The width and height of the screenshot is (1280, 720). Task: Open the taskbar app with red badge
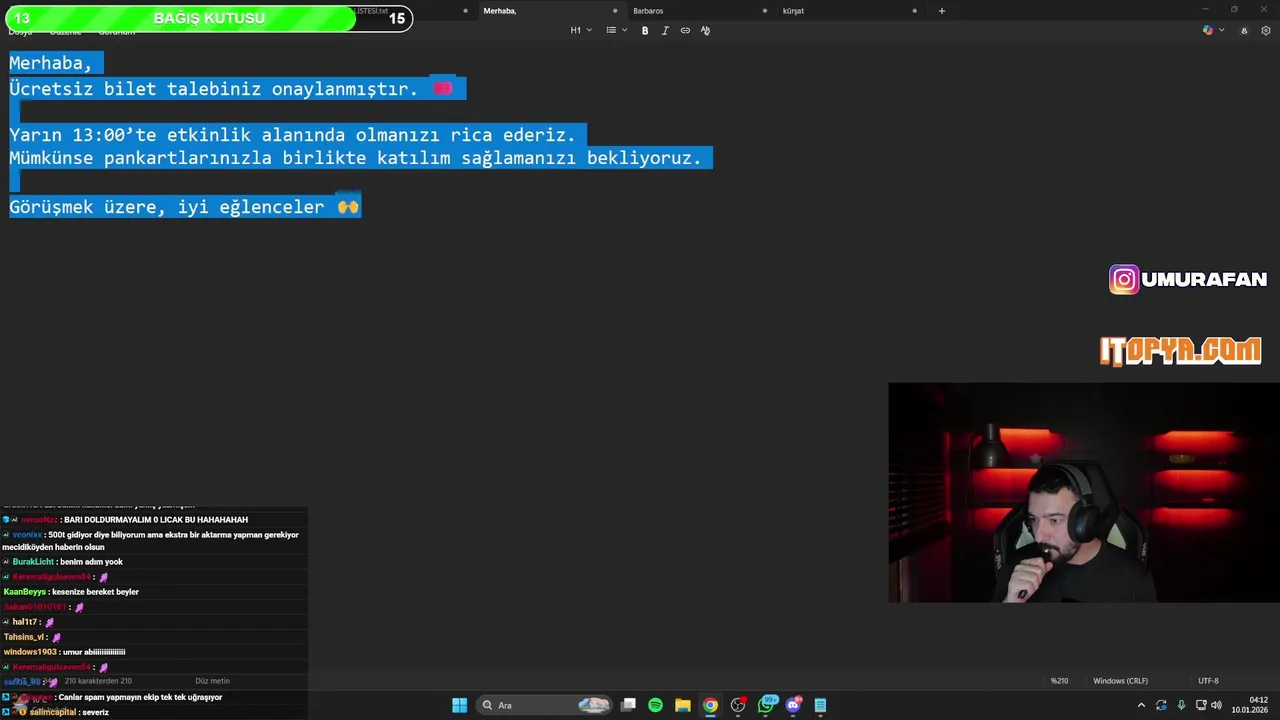coord(738,705)
